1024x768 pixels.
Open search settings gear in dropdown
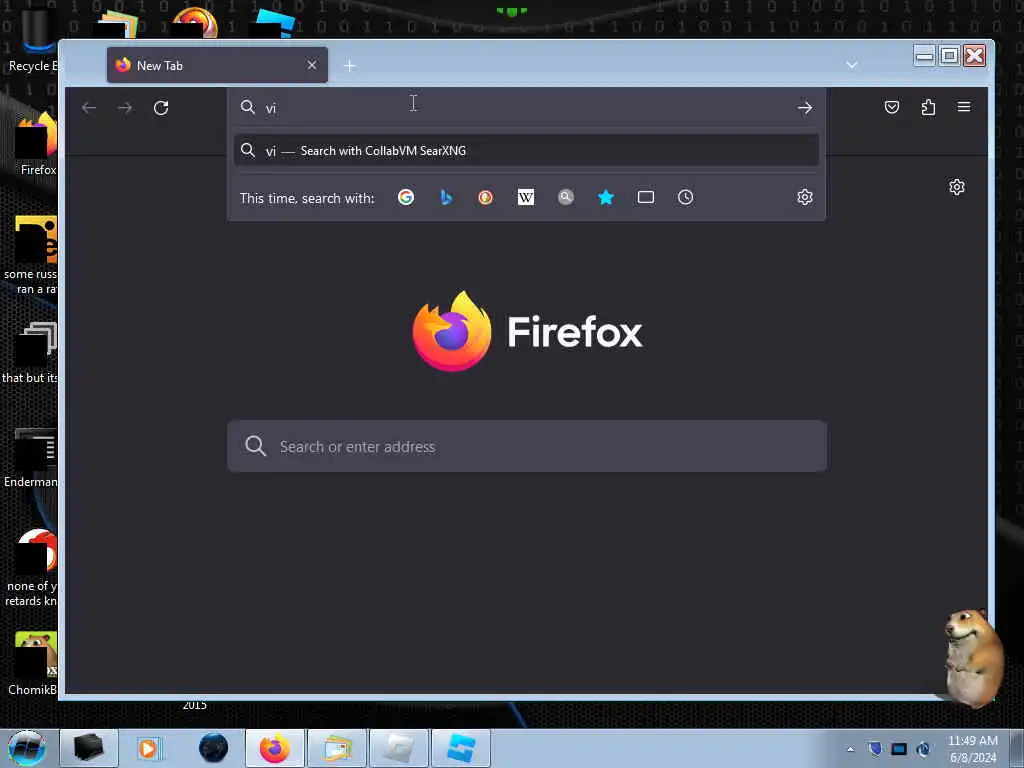(805, 197)
